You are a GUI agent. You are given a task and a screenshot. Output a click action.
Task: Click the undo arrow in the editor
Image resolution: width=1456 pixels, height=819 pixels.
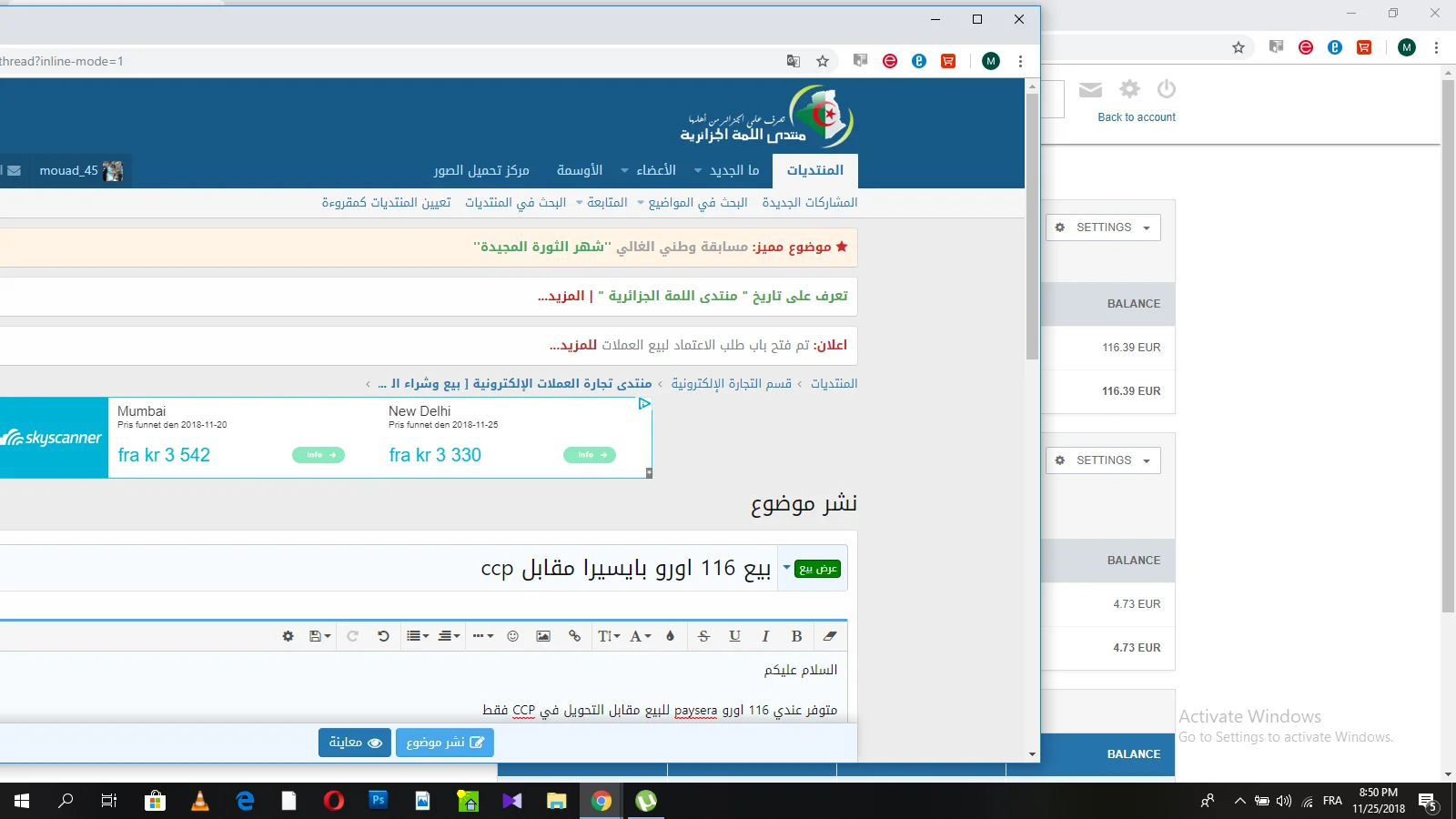(383, 636)
